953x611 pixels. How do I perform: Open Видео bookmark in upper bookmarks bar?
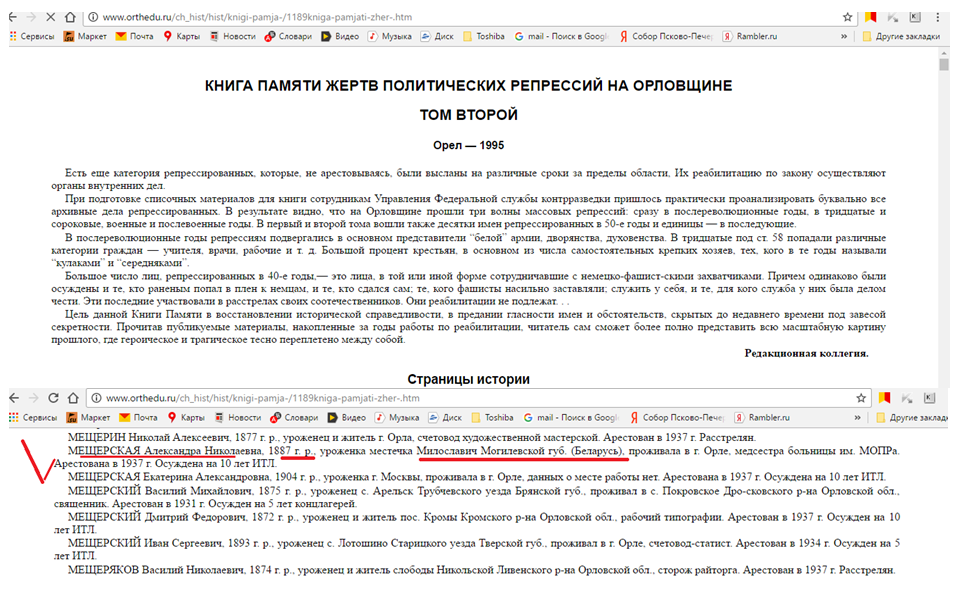pos(340,36)
